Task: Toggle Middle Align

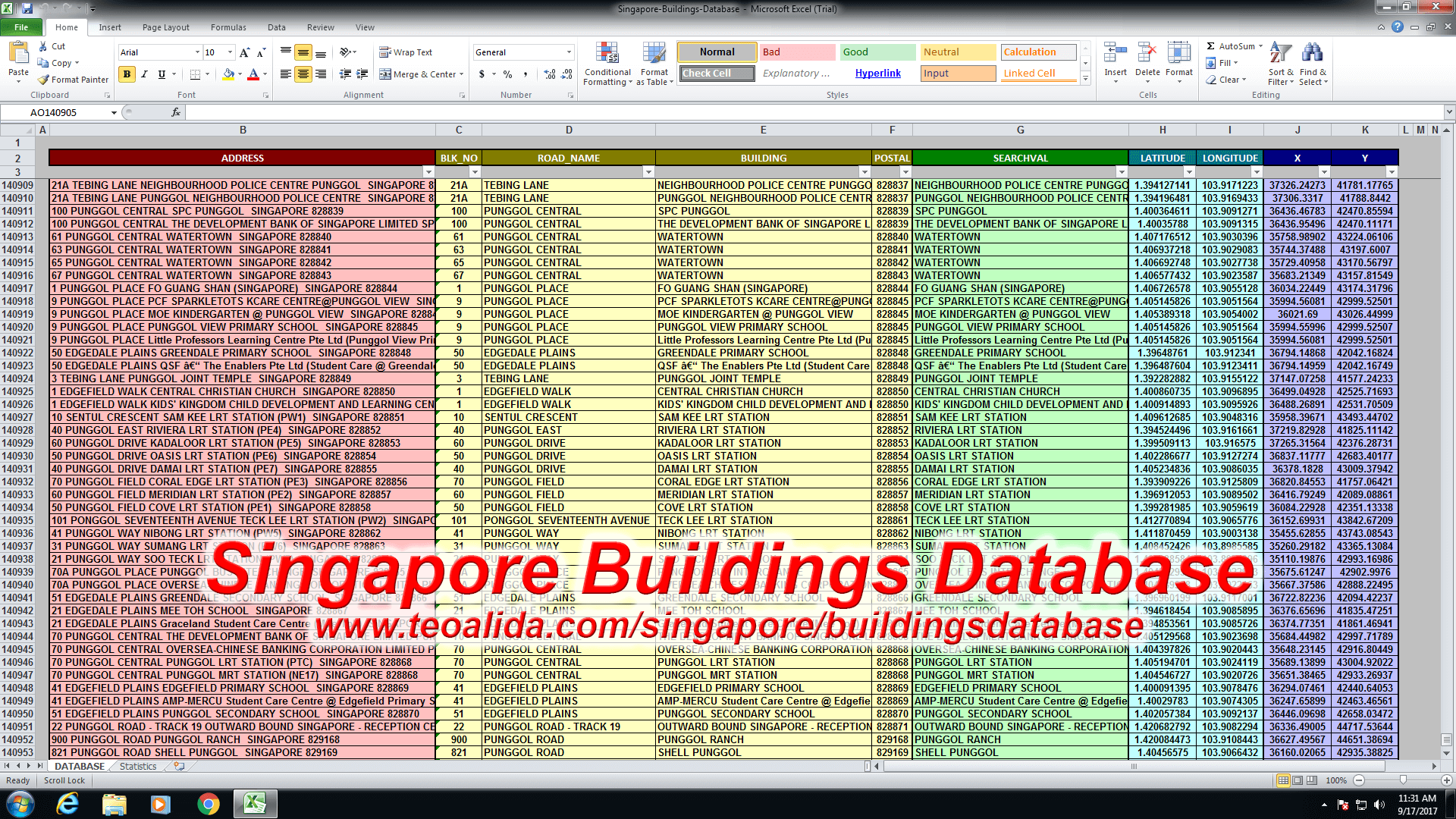Action: [303, 52]
